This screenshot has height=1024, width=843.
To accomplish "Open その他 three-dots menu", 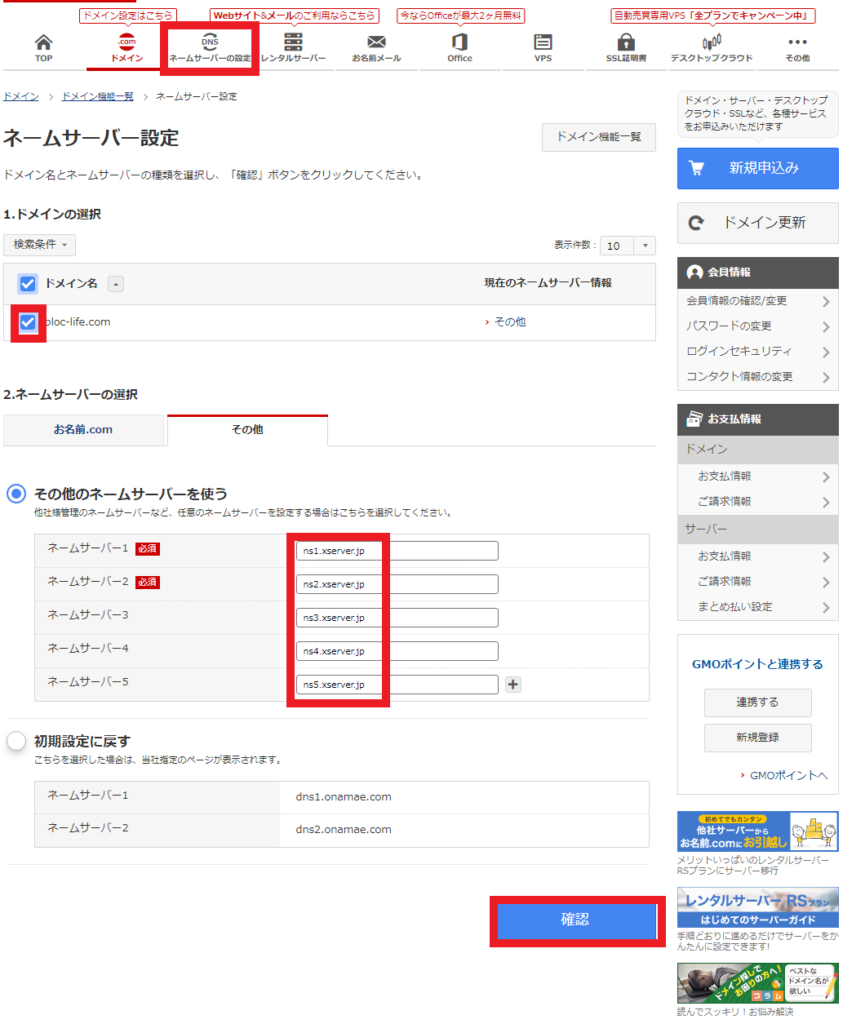I will (797, 48).
